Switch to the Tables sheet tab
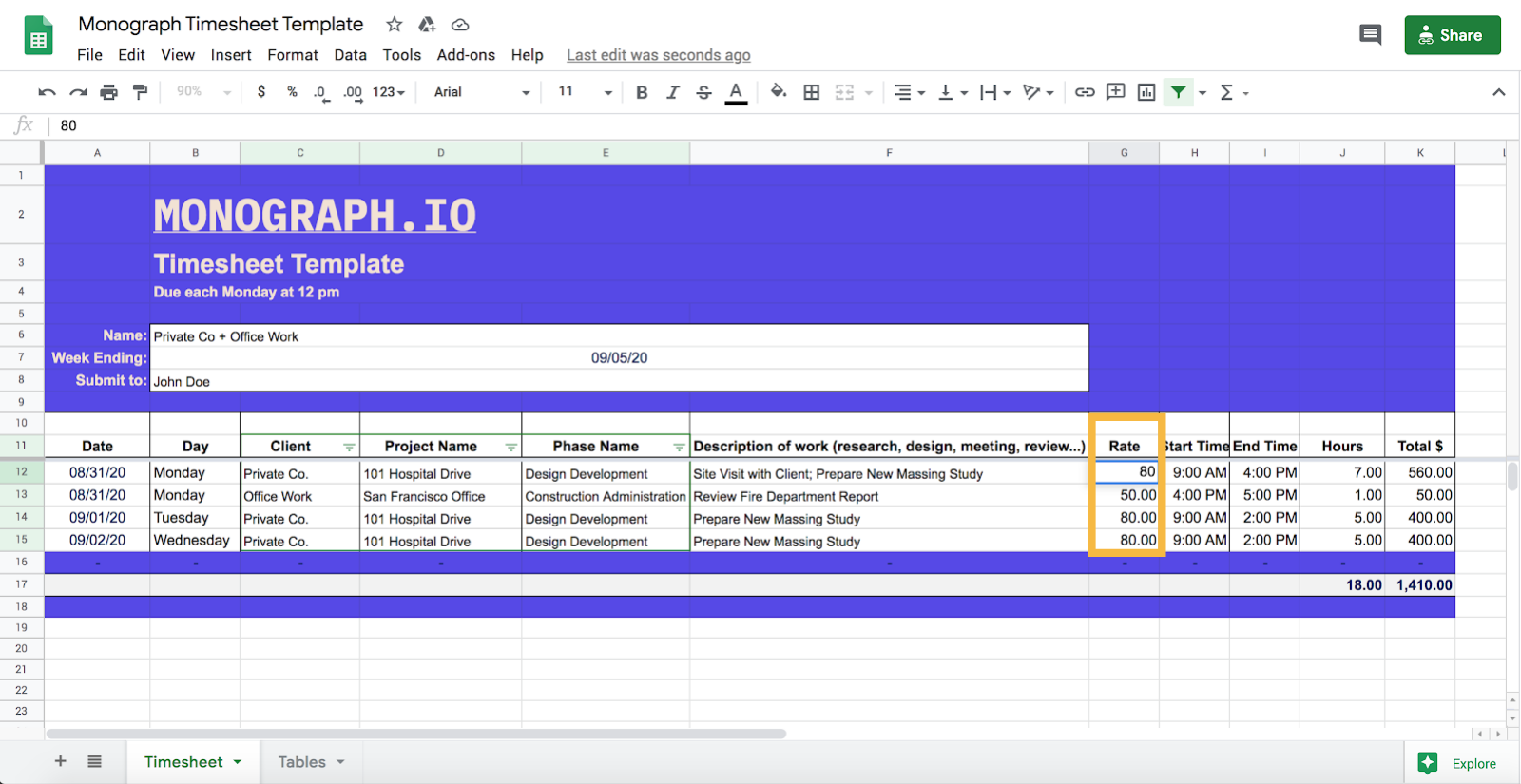 tap(311, 762)
